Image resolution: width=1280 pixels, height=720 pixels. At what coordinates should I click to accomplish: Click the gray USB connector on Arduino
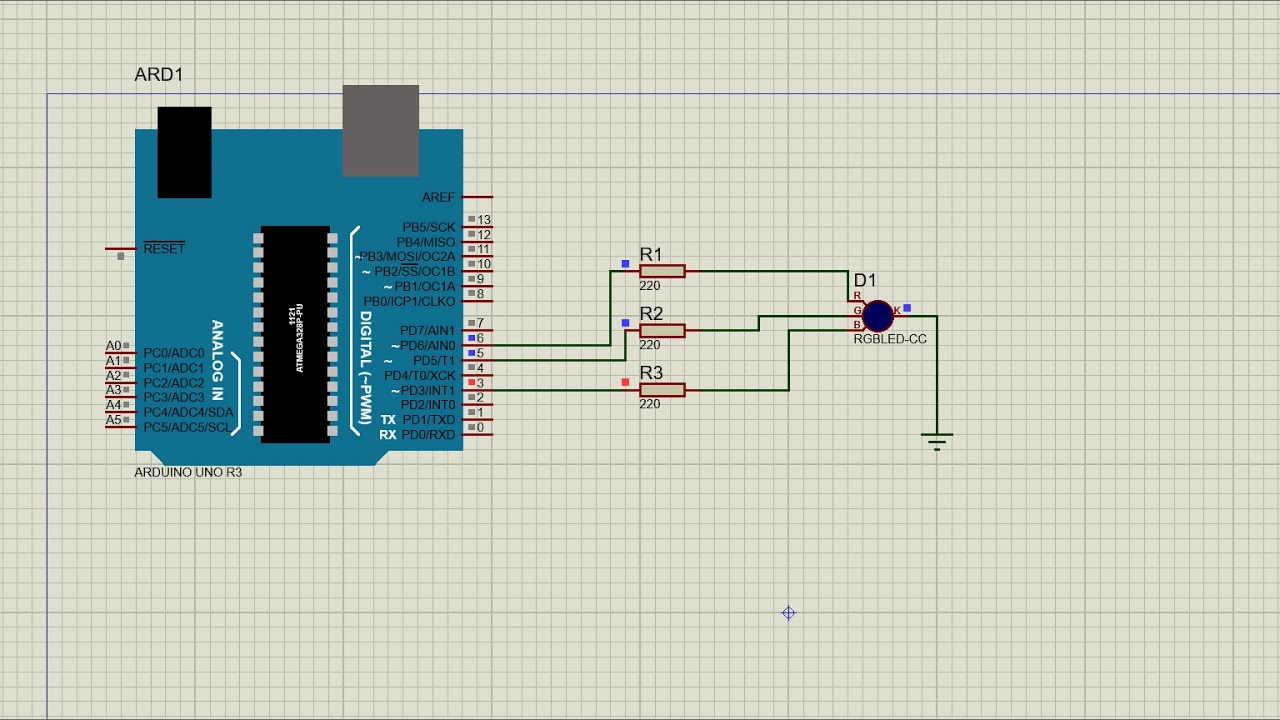[x=380, y=131]
